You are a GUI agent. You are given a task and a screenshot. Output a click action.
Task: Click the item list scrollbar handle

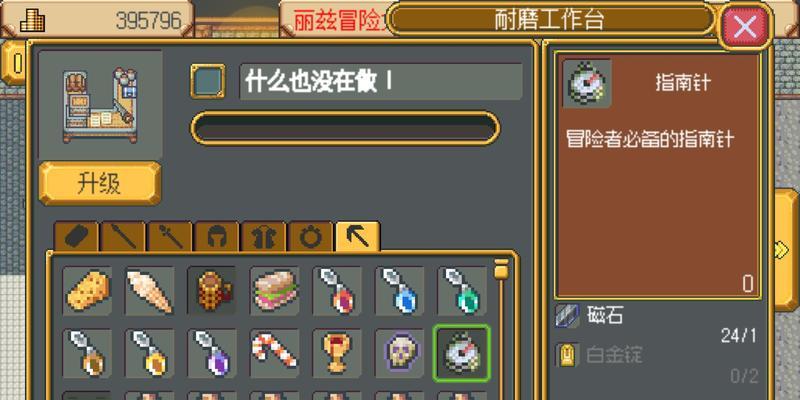point(502,269)
